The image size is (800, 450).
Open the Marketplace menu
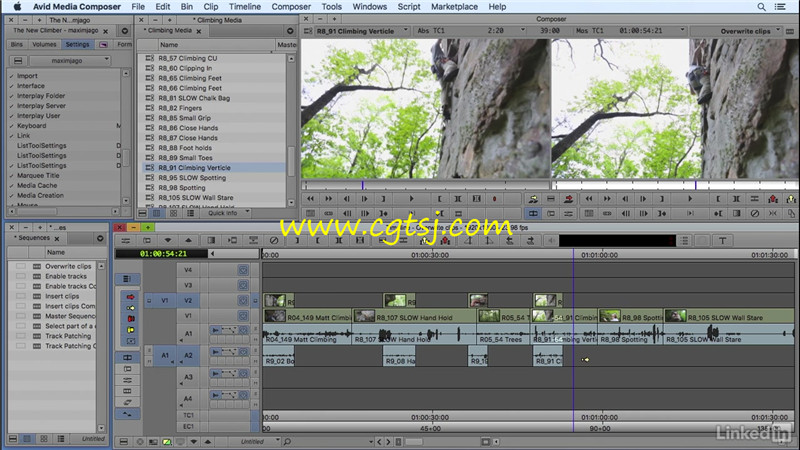(454, 7)
